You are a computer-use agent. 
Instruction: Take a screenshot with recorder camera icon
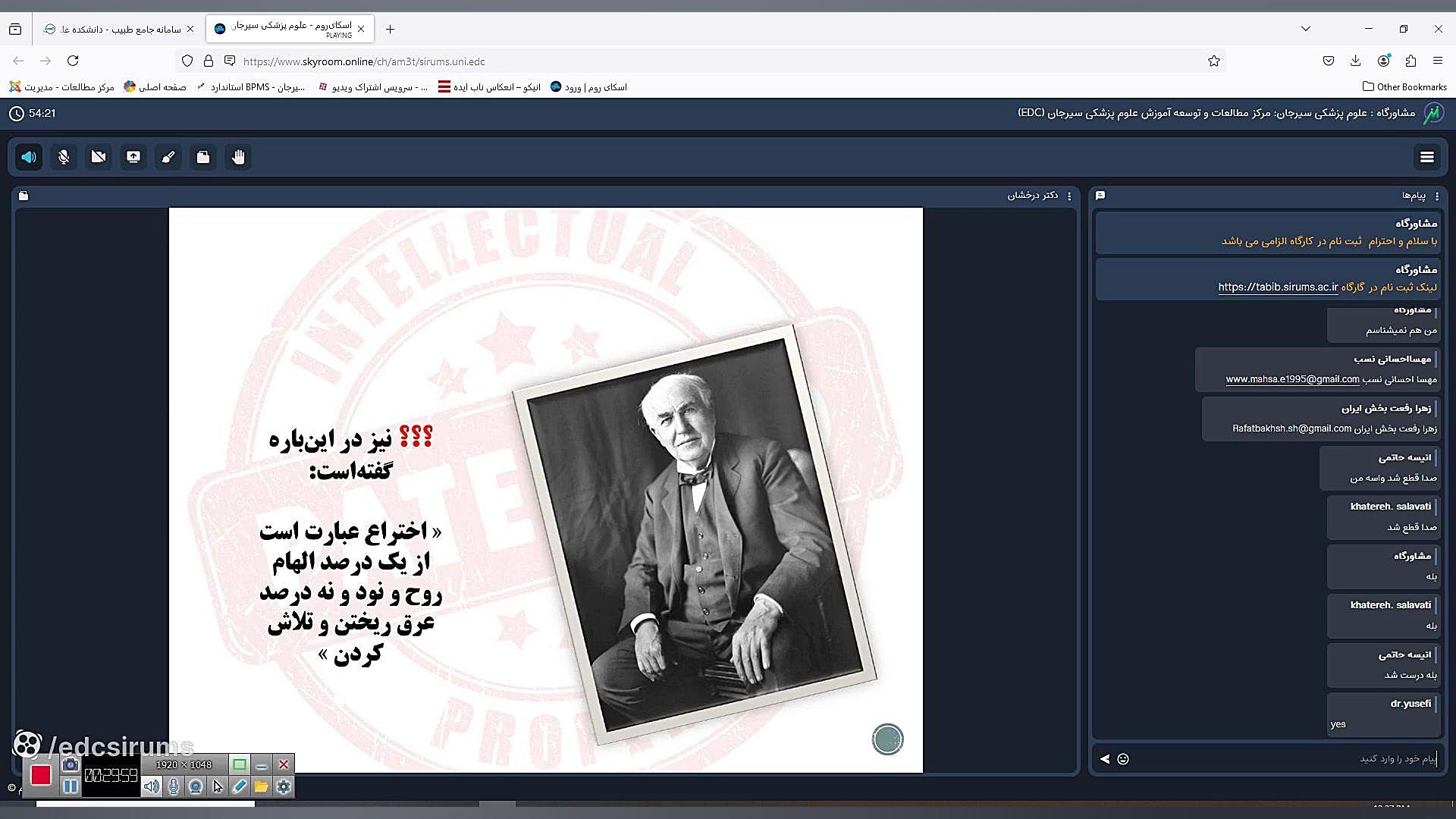[71, 764]
